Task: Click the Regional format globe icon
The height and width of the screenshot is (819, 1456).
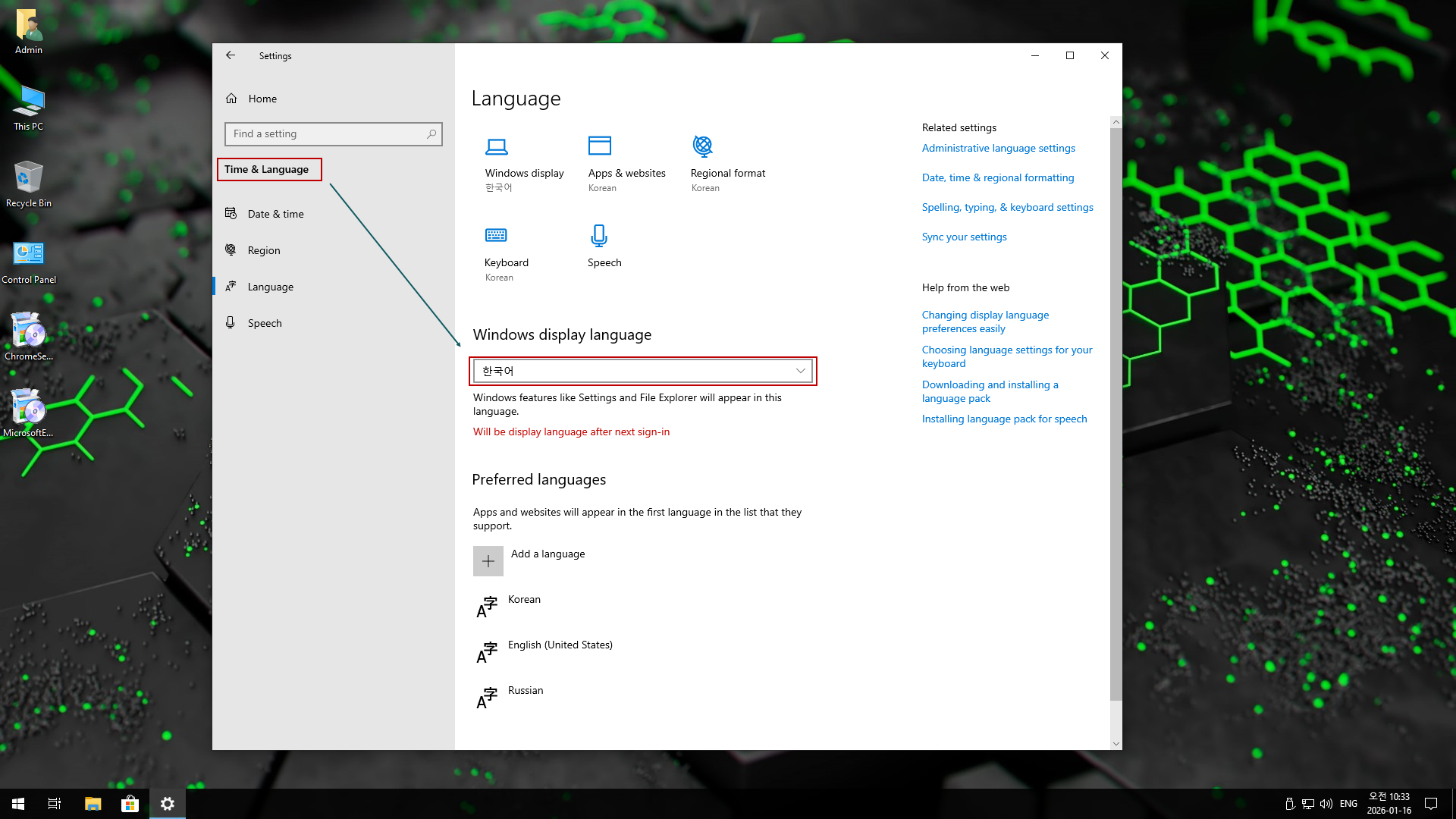Action: (703, 145)
